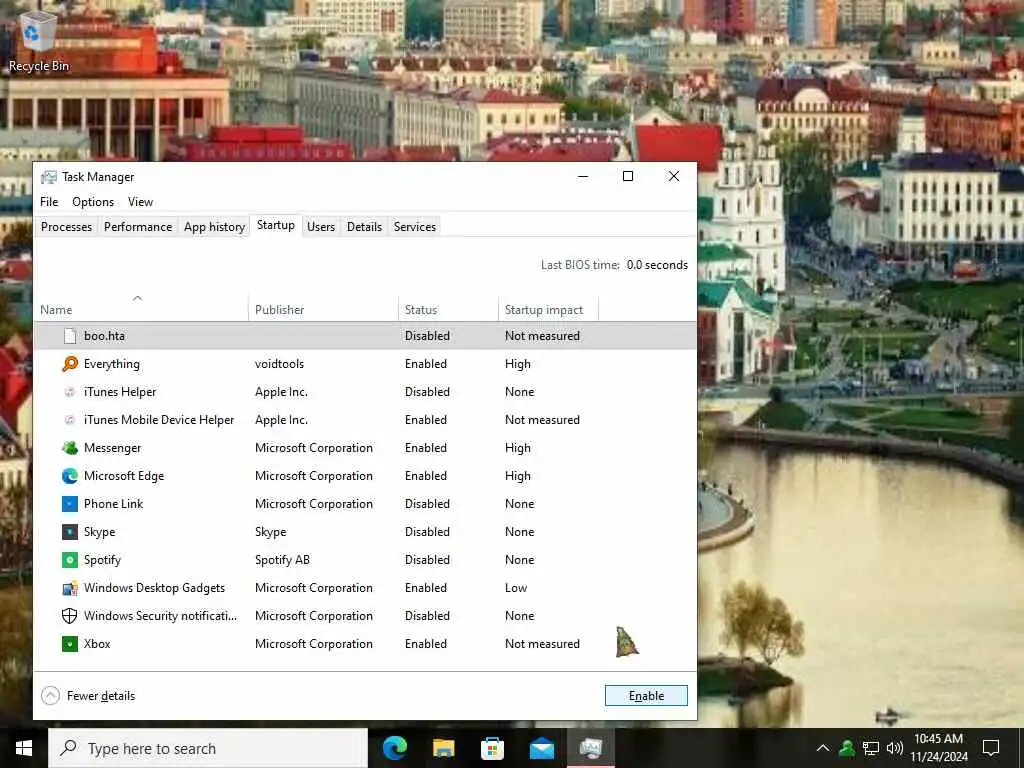Image resolution: width=1024 pixels, height=768 pixels.
Task: Show hidden tray icons chevron
Action: 823,748
